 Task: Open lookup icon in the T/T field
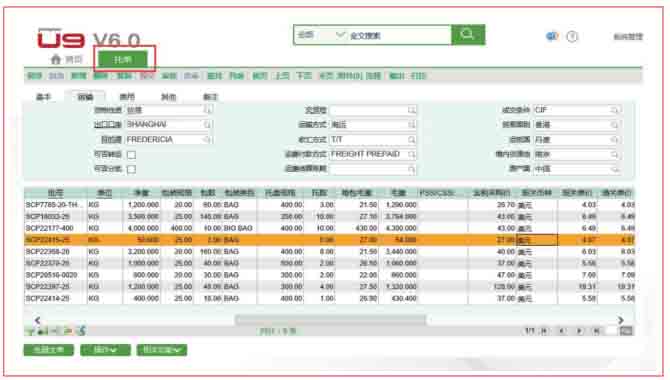tap(411, 140)
